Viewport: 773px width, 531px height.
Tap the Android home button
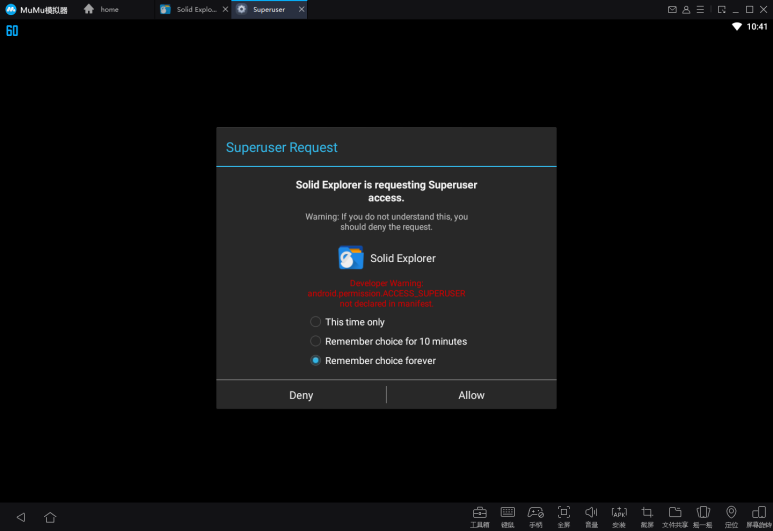point(50,517)
